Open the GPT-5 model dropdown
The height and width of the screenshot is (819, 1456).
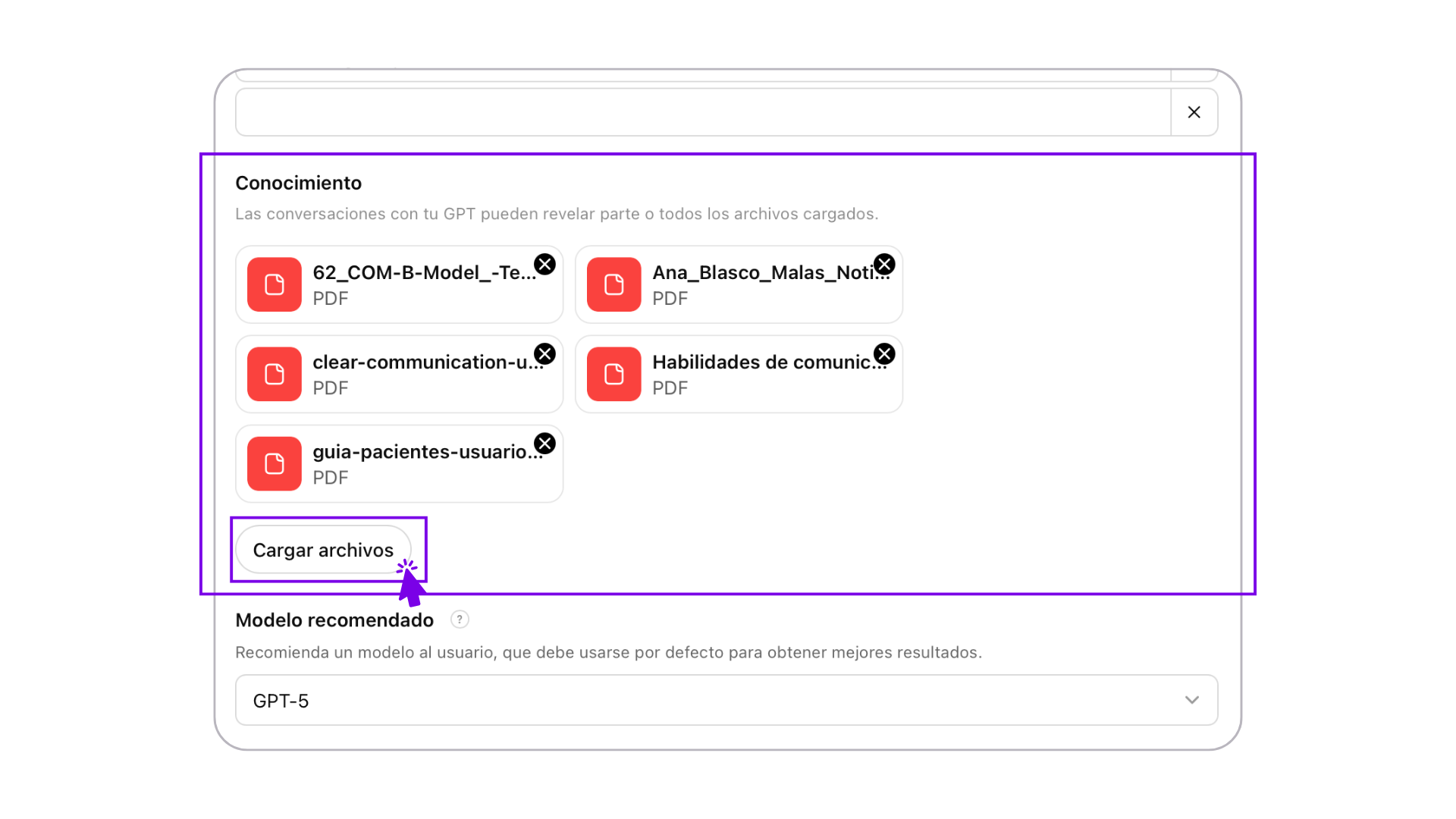coord(726,700)
